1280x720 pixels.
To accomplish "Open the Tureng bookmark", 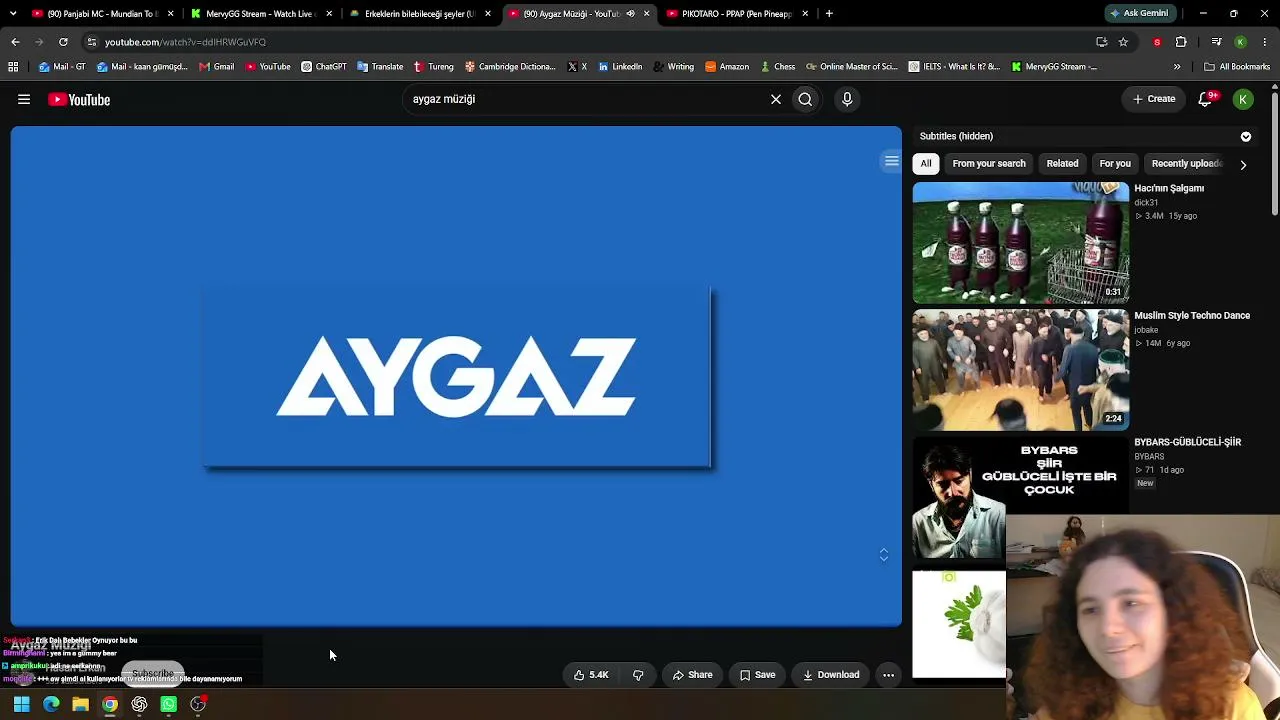I will (x=434, y=67).
